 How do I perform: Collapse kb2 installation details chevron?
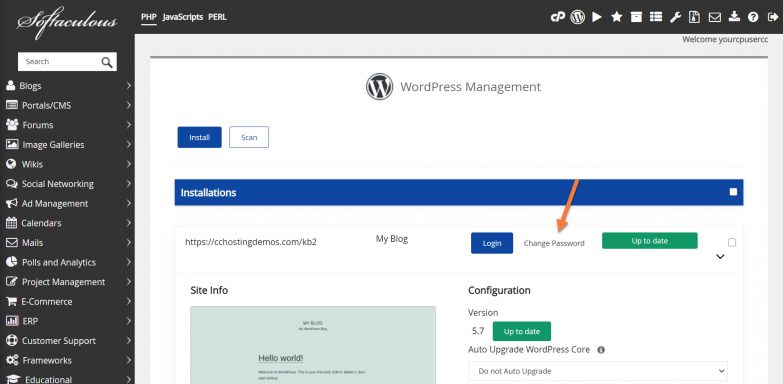720,257
